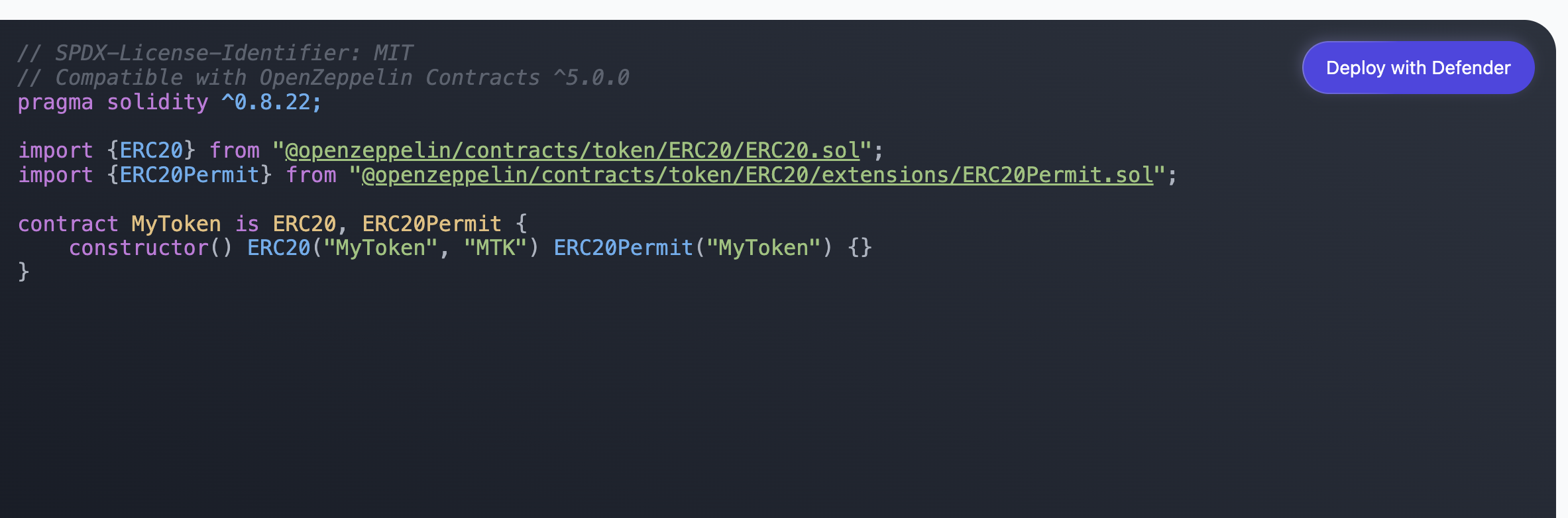Click the MyToken contract name
The height and width of the screenshot is (518, 1568).
174,223
